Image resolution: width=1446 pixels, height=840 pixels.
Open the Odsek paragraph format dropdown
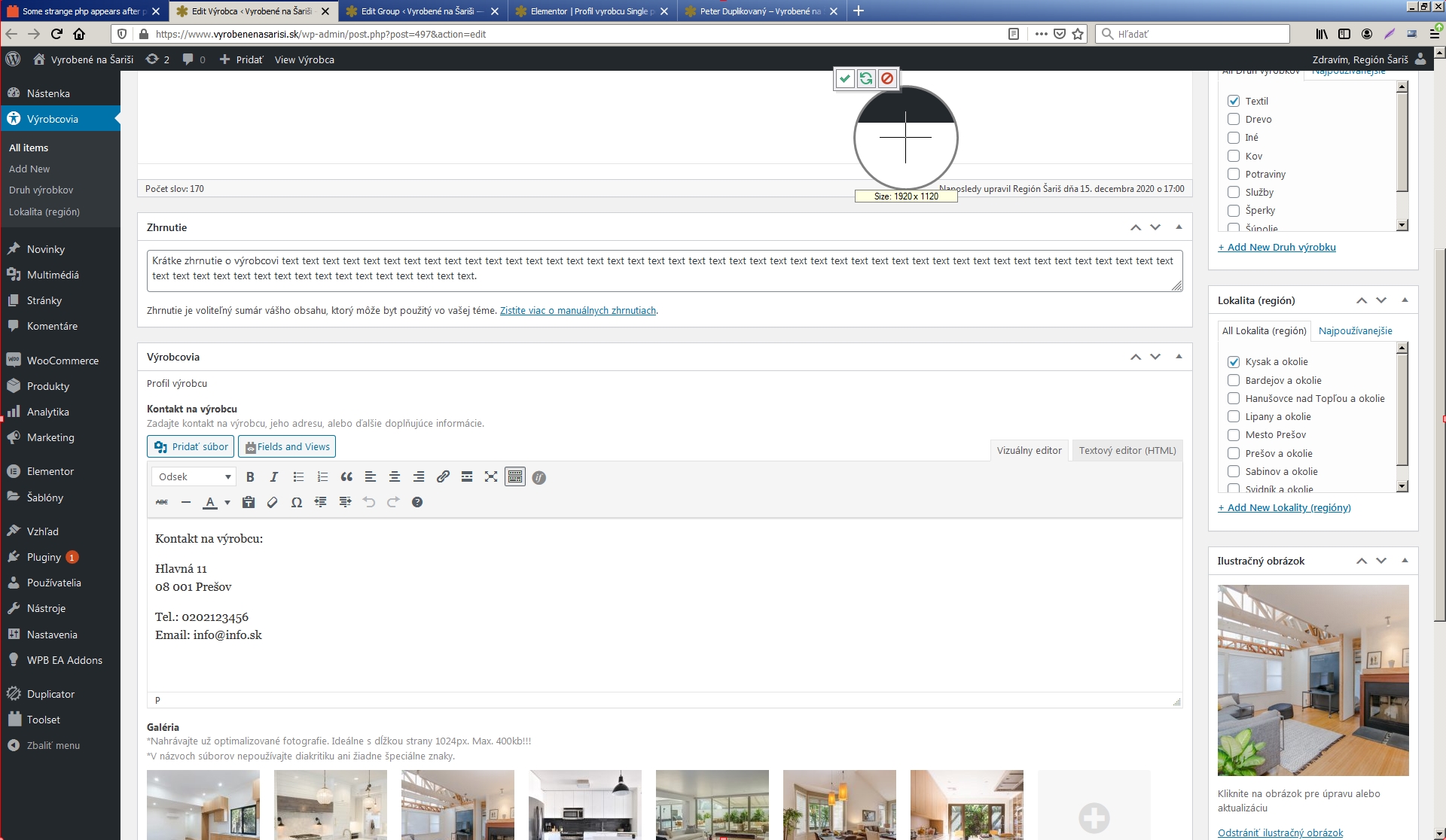point(194,476)
